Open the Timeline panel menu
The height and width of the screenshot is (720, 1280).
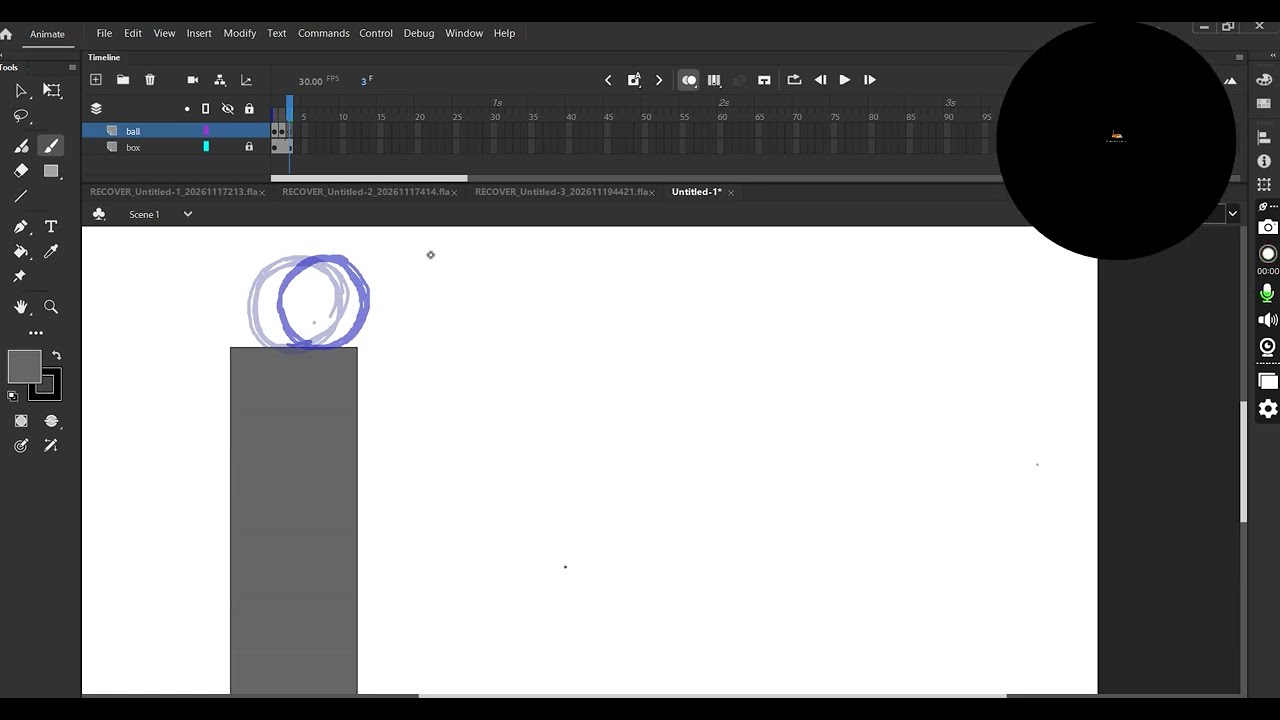pos(1240,57)
